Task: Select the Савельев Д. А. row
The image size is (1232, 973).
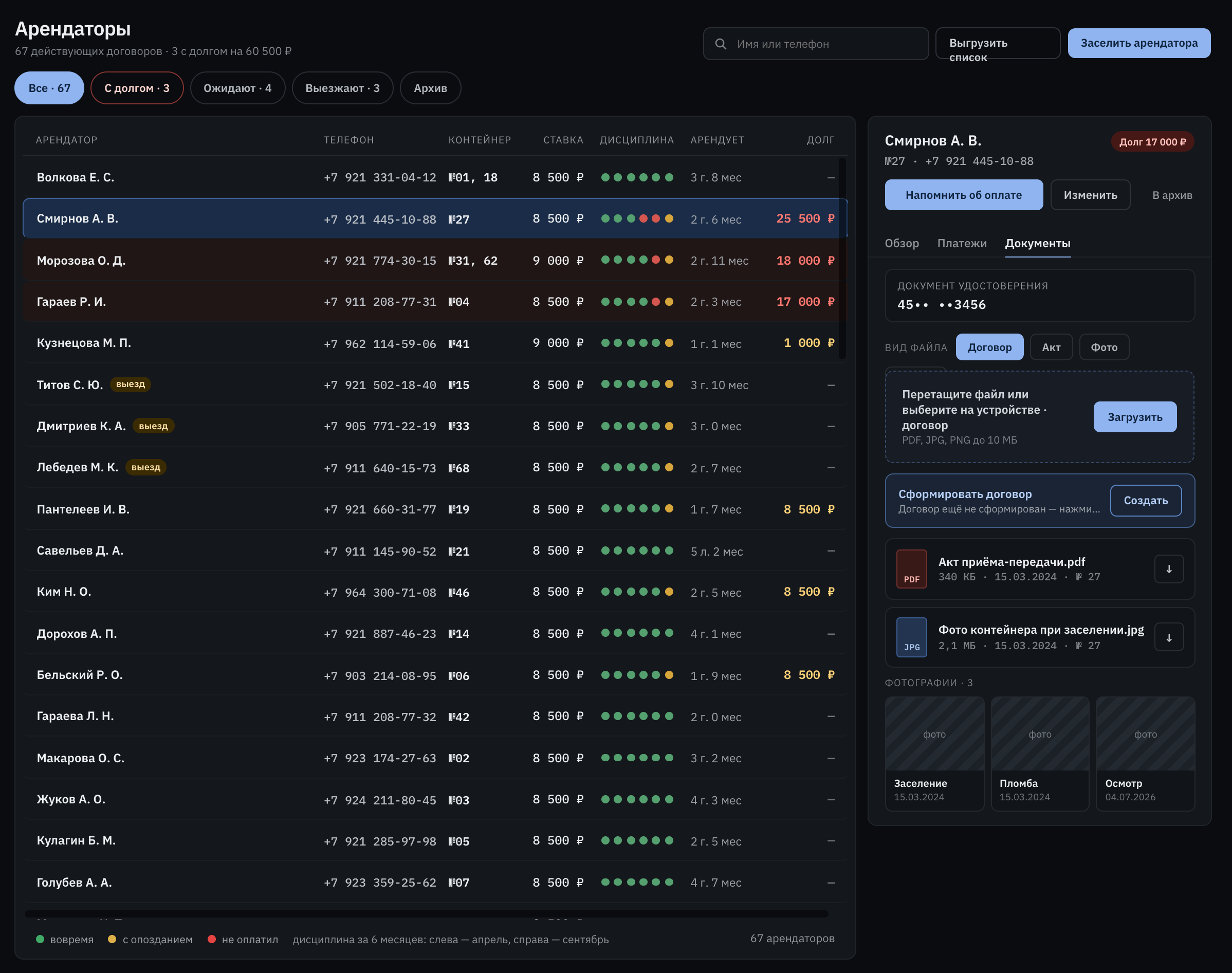Action: pyautogui.click(x=435, y=551)
